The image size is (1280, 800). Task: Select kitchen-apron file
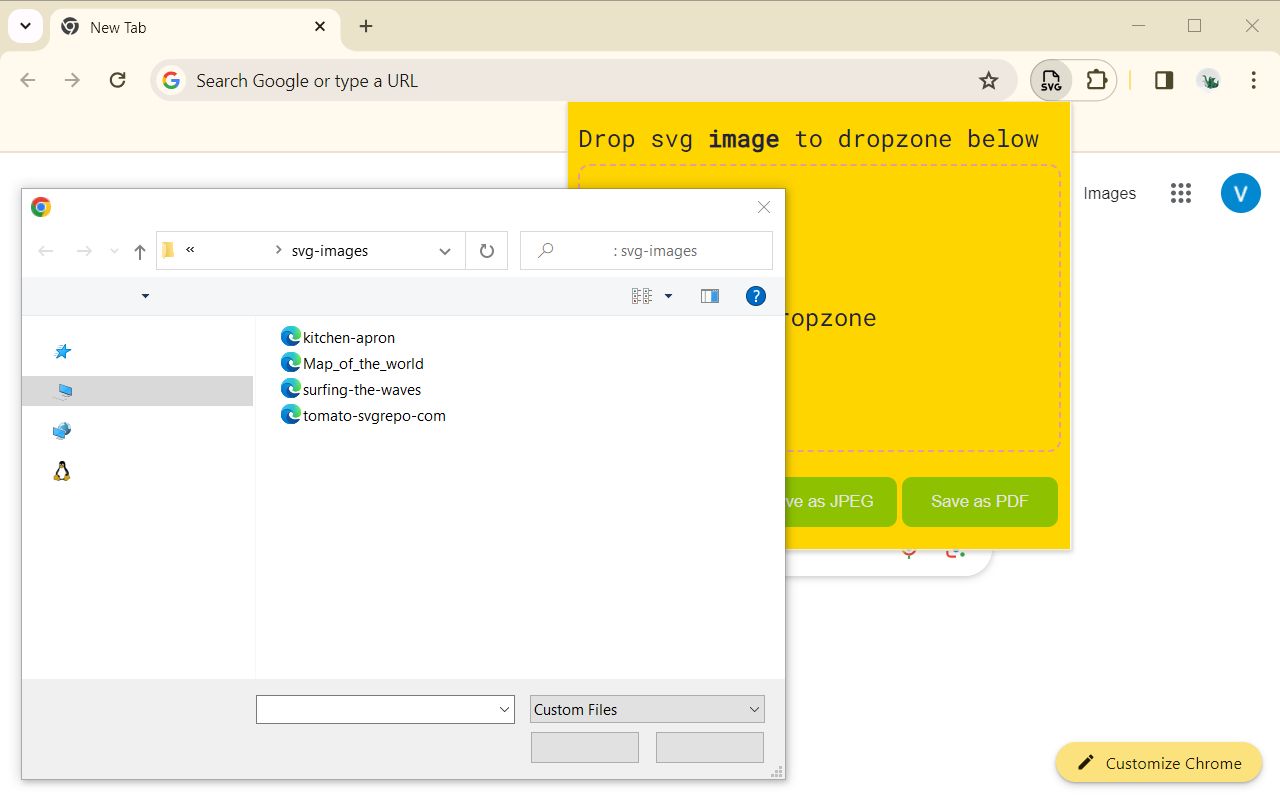pyautogui.click(x=349, y=338)
